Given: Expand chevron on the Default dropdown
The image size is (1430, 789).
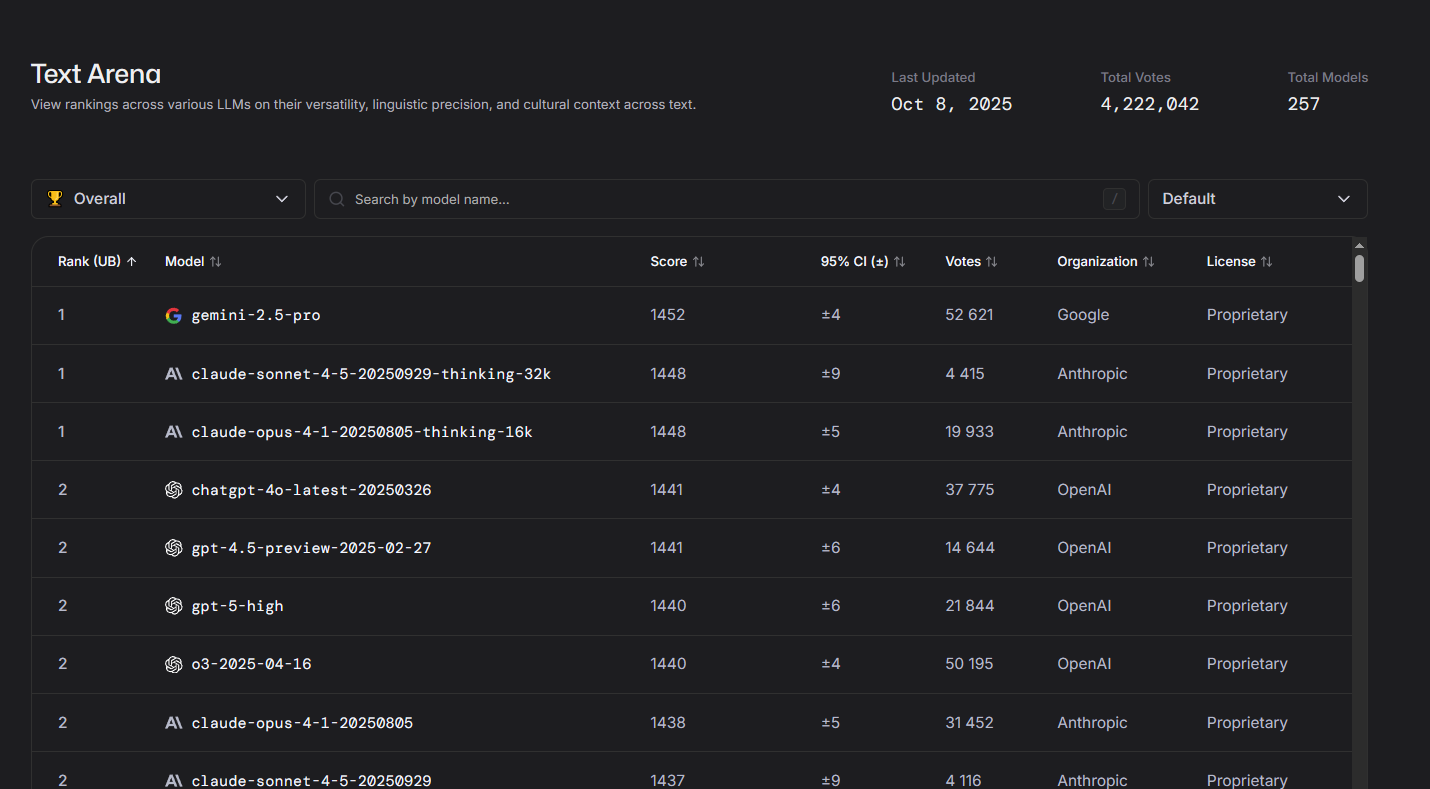Looking at the screenshot, I should [x=1344, y=199].
